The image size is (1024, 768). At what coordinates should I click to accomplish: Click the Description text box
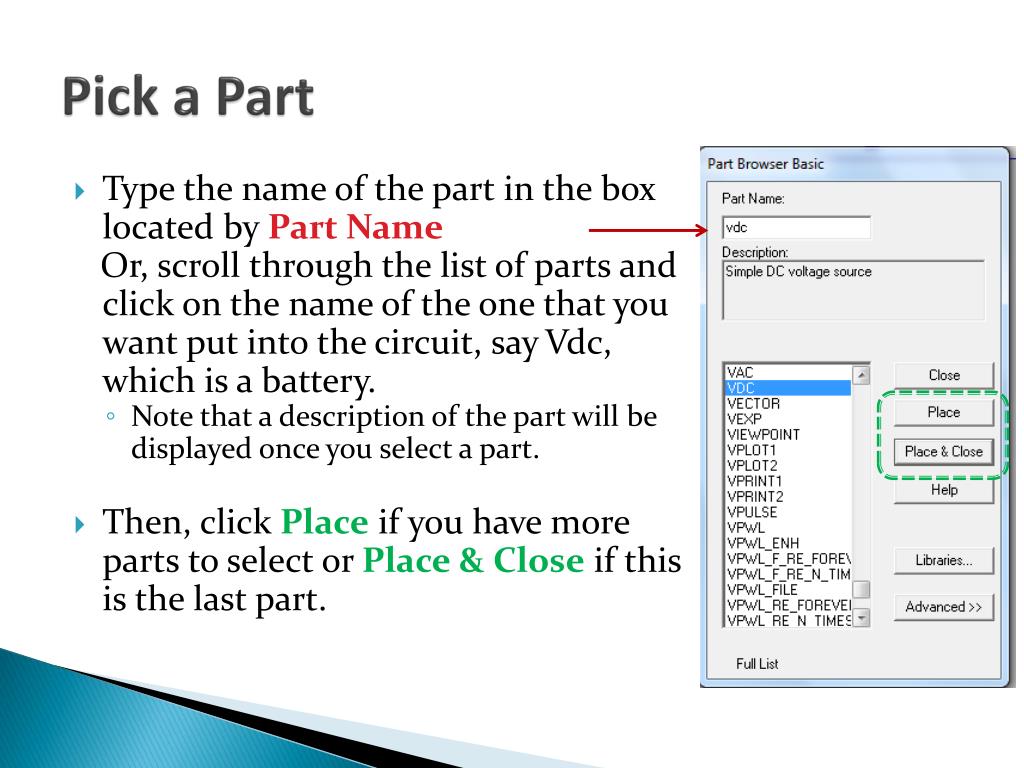coord(854,290)
